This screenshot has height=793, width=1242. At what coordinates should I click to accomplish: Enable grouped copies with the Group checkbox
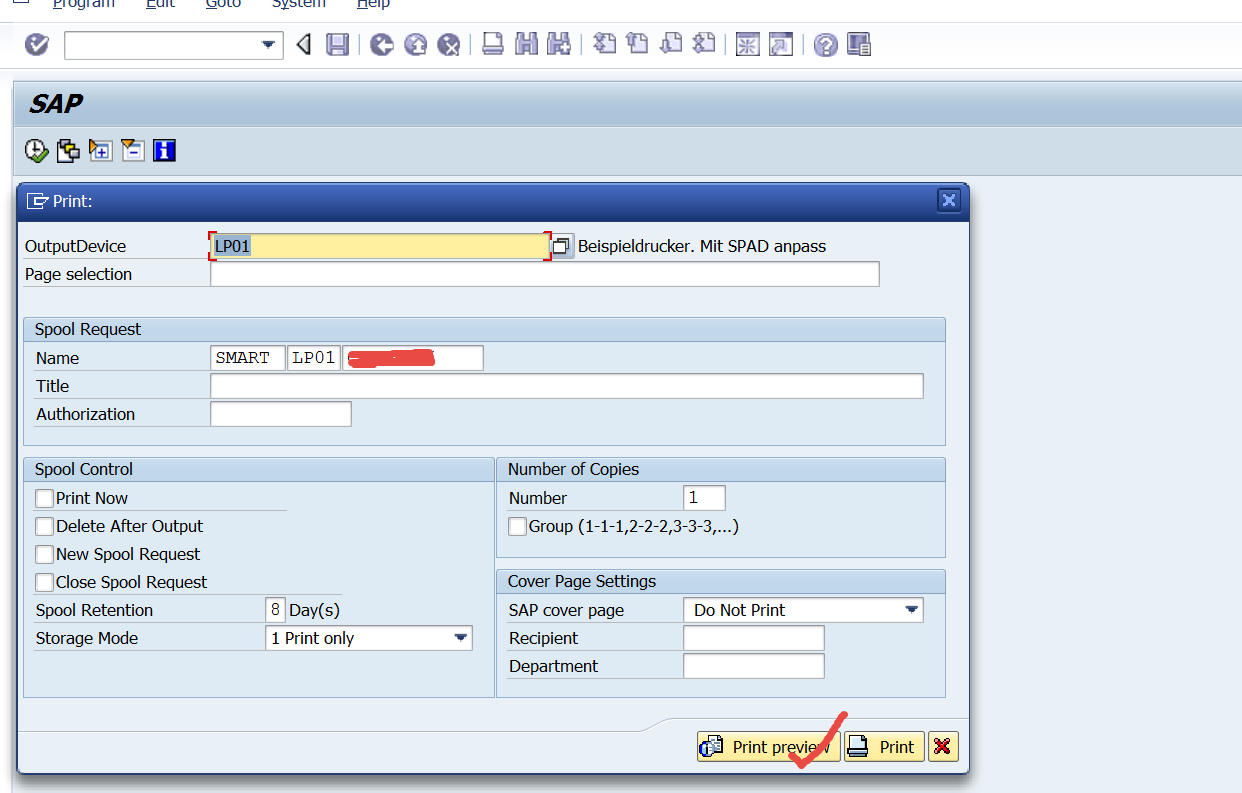pos(517,526)
